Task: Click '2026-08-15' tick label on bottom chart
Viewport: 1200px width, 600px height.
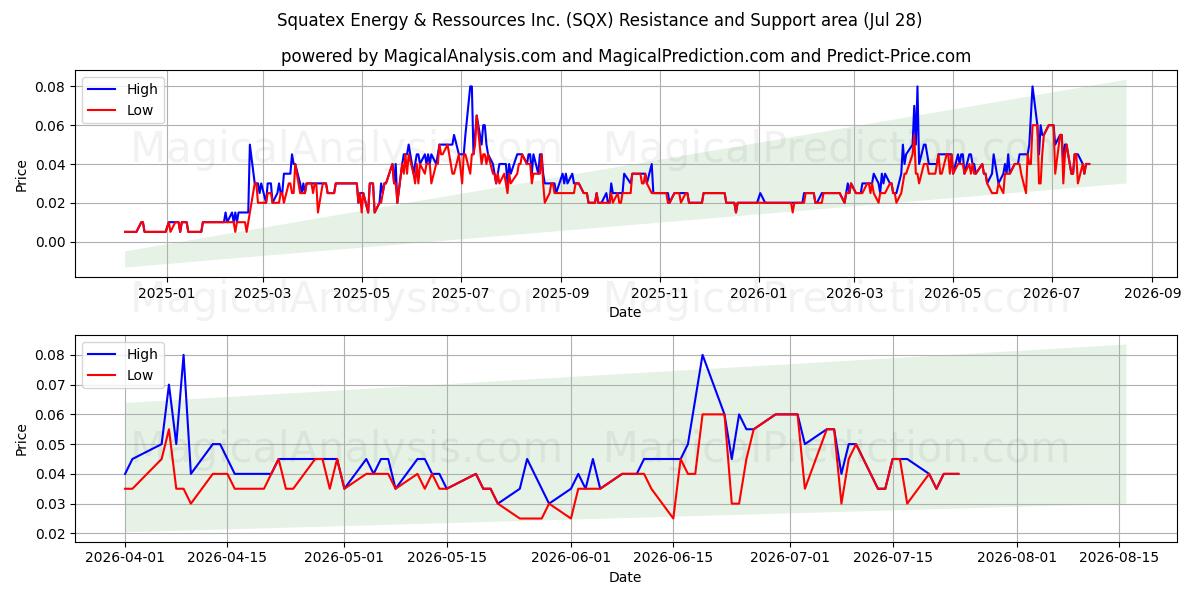Action: (x=1119, y=559)
